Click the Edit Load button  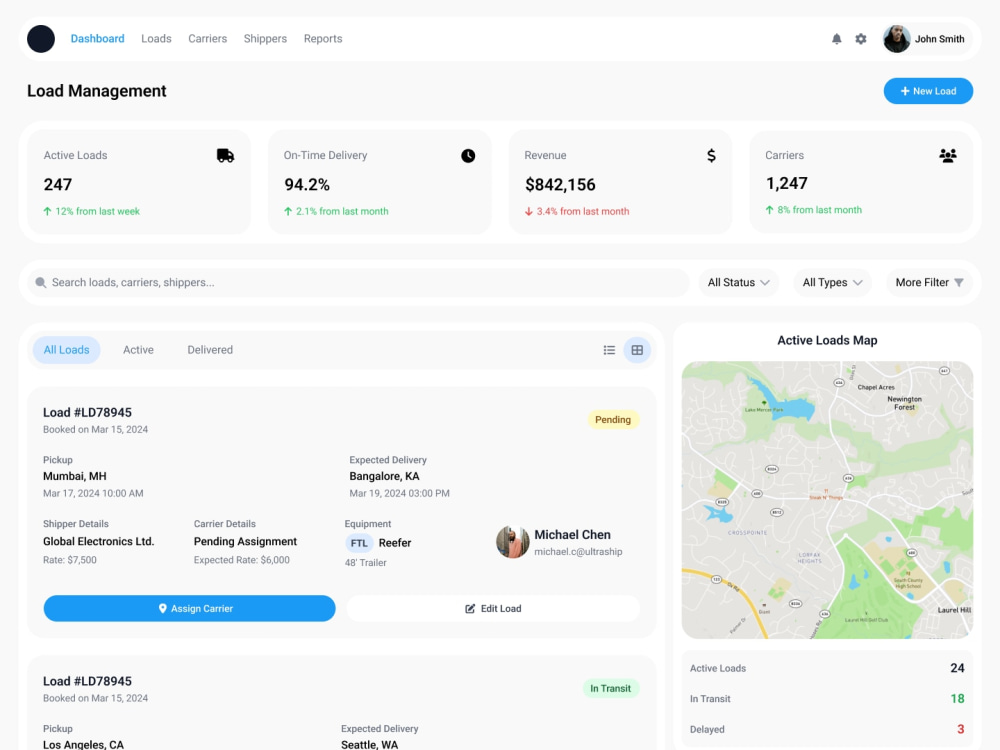493,608
